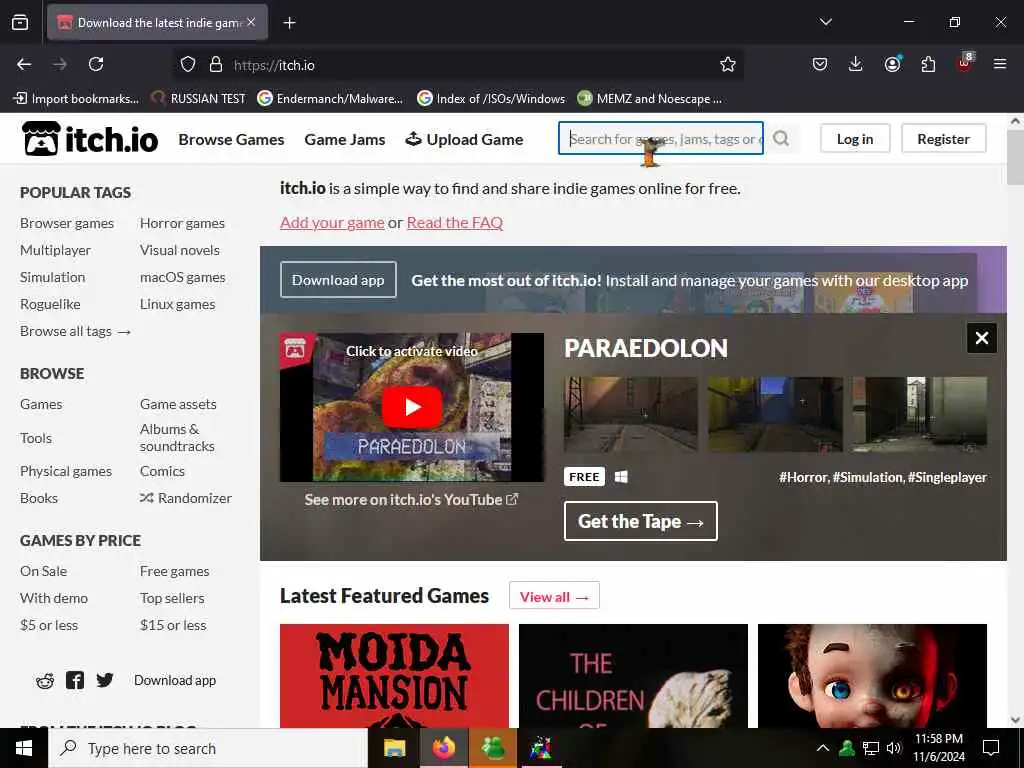Click the site padlock icon
This screenshot has height=768, width=1024.
pyautogui.click(x=216, y=64)
